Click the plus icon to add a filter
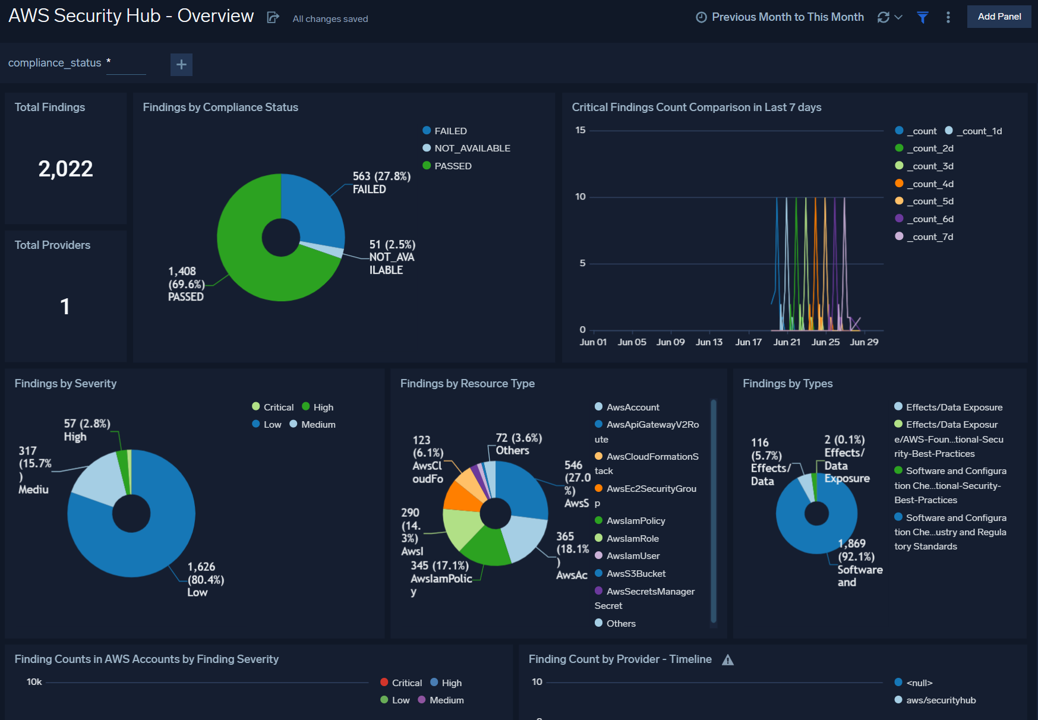Screen dimensions: 1038x720 [x=180, y=64]
